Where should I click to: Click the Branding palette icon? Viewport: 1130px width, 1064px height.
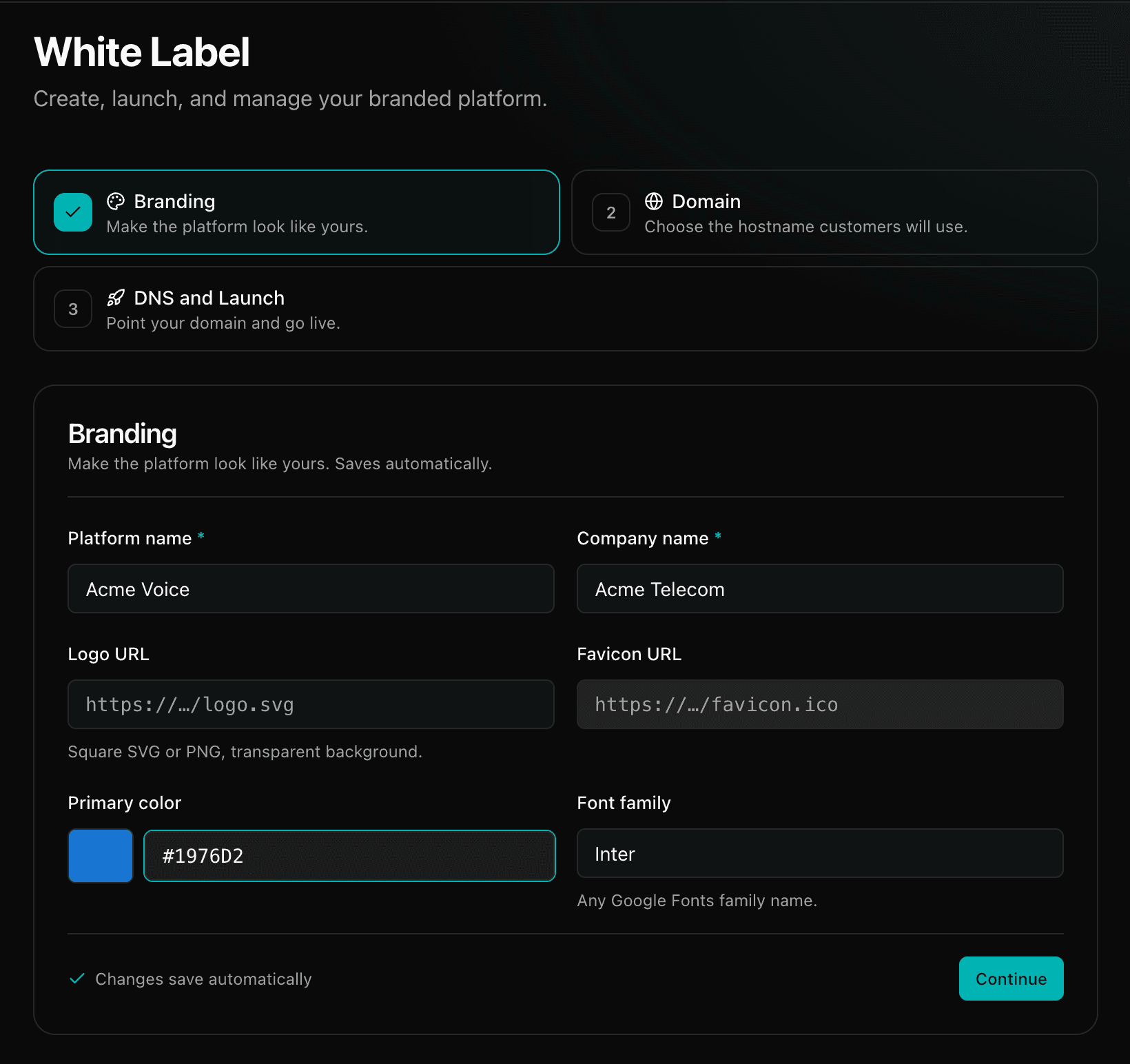[x=116, y=201]
